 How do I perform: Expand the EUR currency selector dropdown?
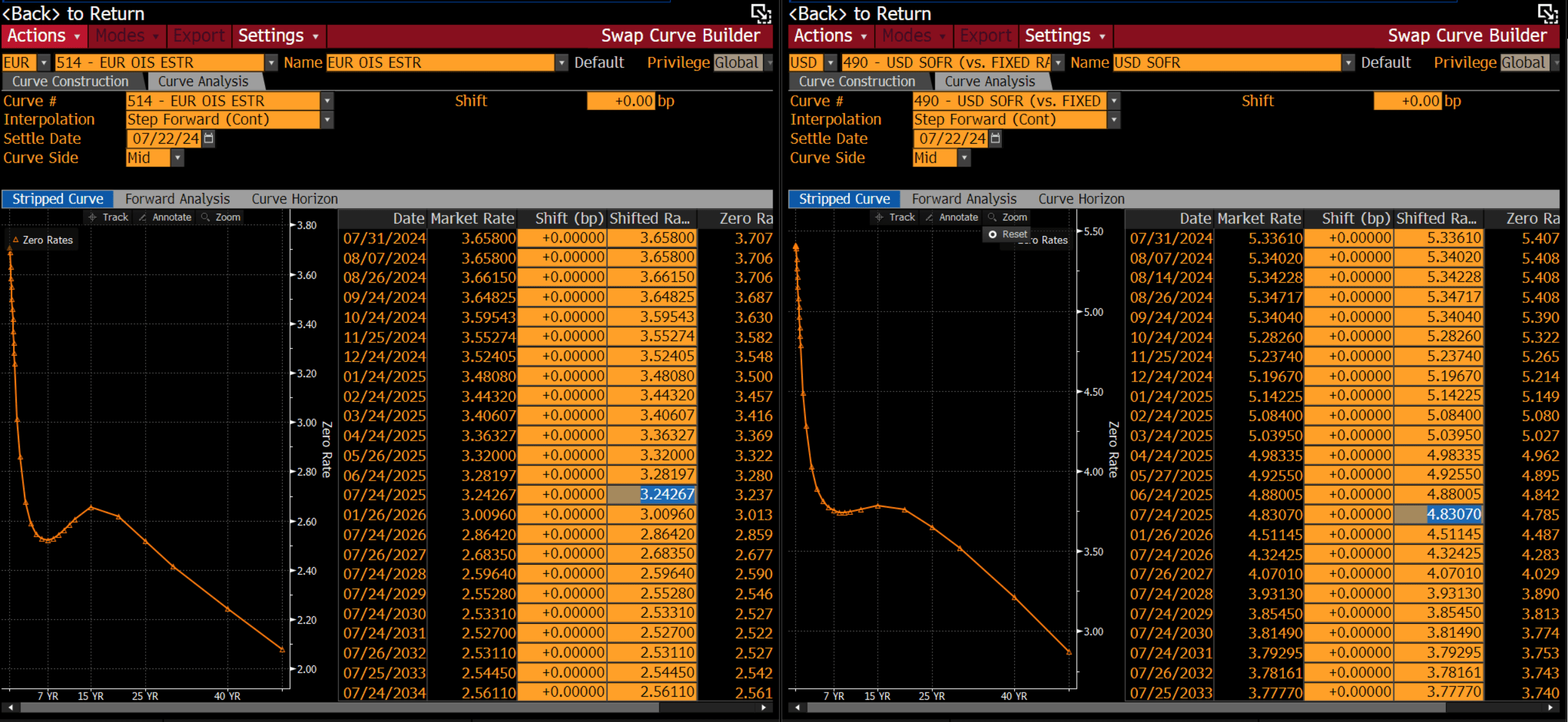pyautogui.click(x=44, y=63)
